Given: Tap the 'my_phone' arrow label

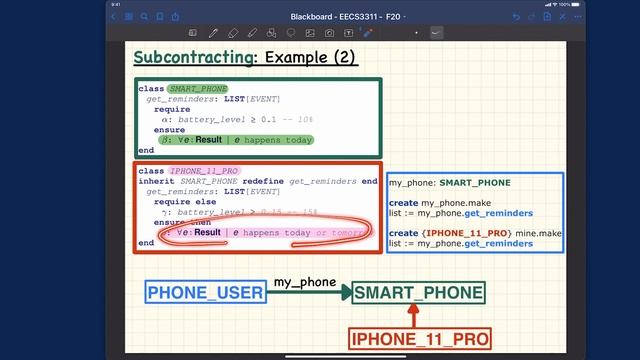Looking at the screenshot, I should pos(305,282).
